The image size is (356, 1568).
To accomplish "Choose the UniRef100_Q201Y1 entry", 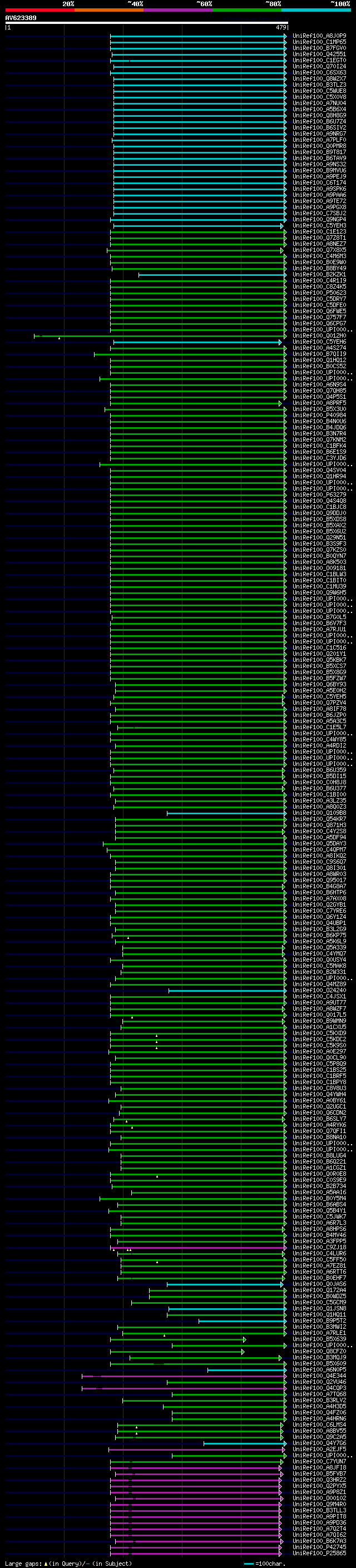I will 319,654.
